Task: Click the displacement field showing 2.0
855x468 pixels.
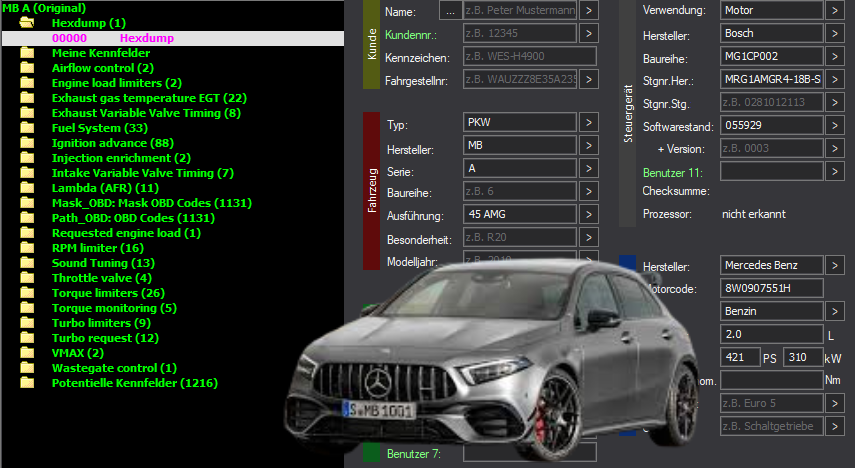Action: [x=772, y=334]
